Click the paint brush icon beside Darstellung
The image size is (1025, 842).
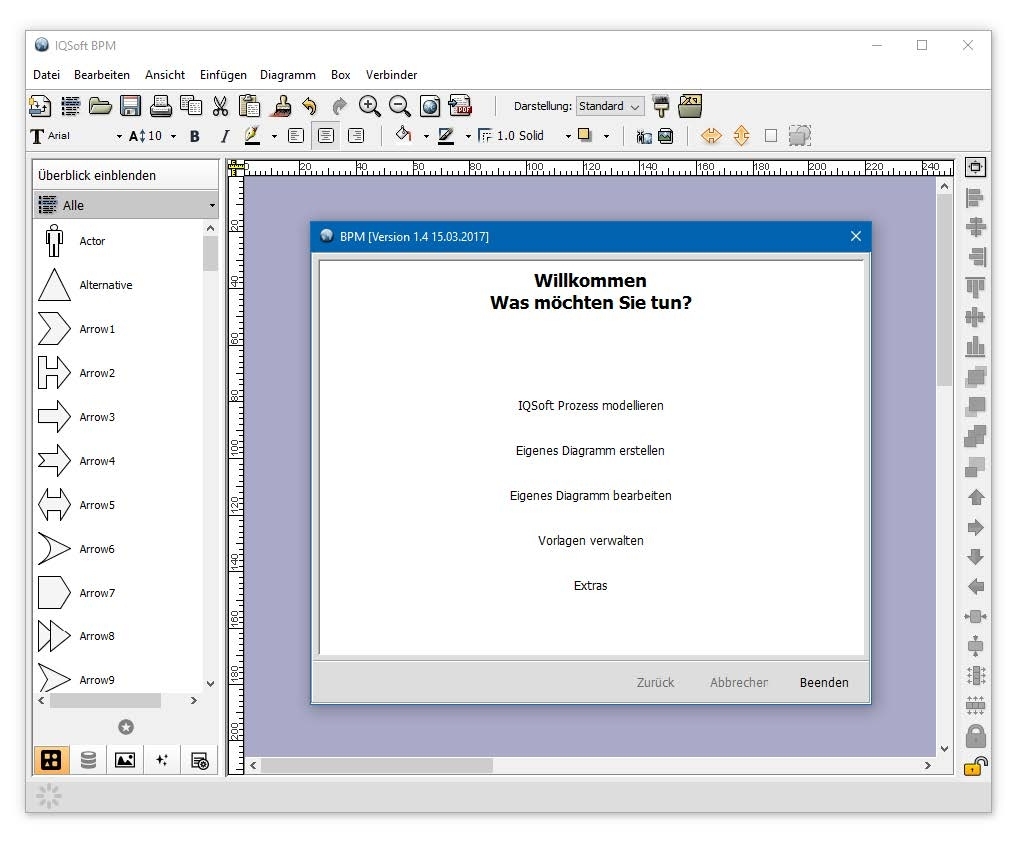coord(661,106)
